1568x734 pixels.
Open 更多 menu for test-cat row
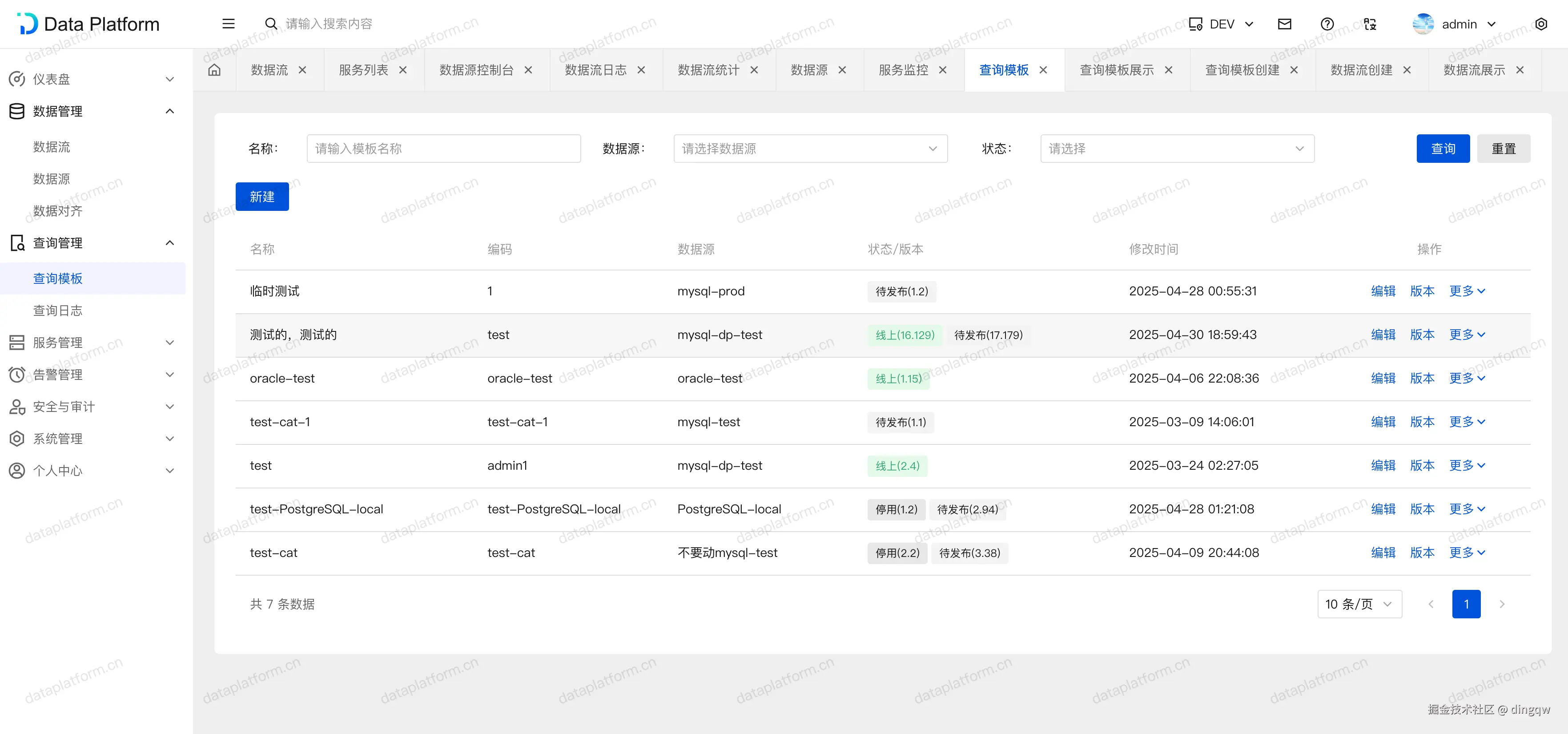tap(1466, 553)
